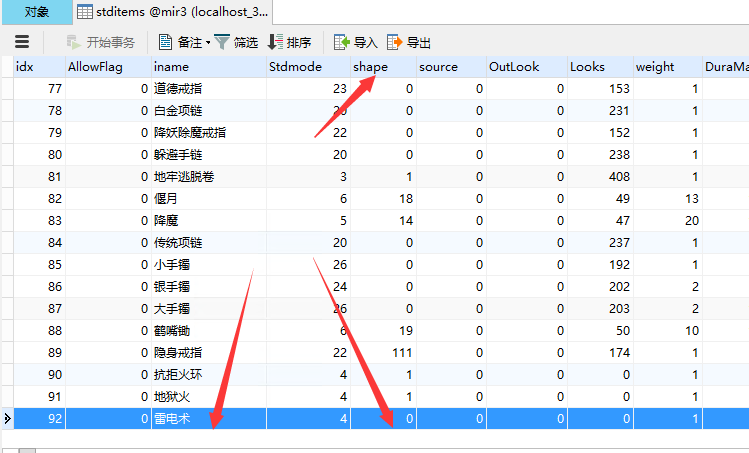Open the hamburger menu icon

[22, 42]
